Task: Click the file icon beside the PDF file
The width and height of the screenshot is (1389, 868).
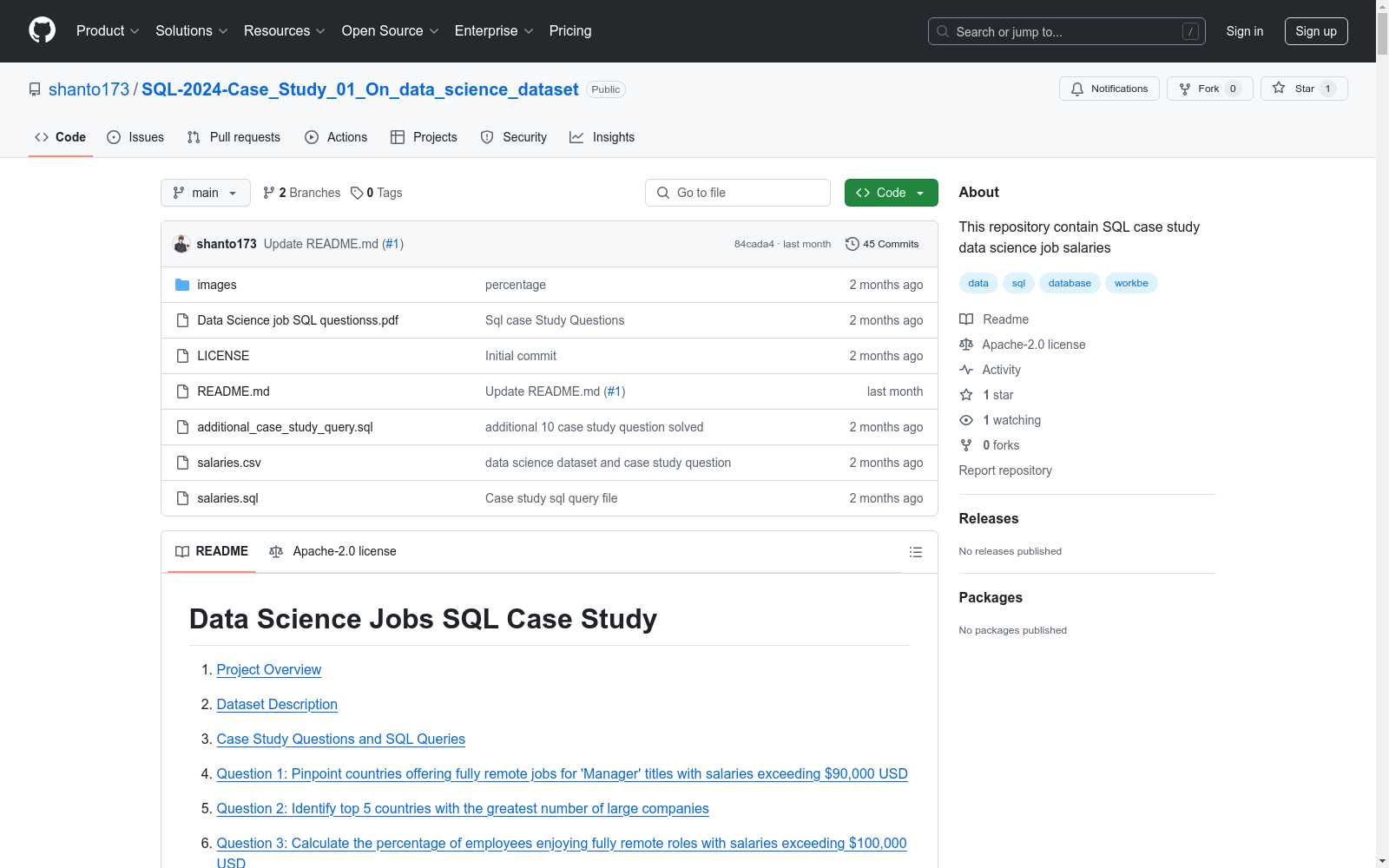Action: [182, 320]
